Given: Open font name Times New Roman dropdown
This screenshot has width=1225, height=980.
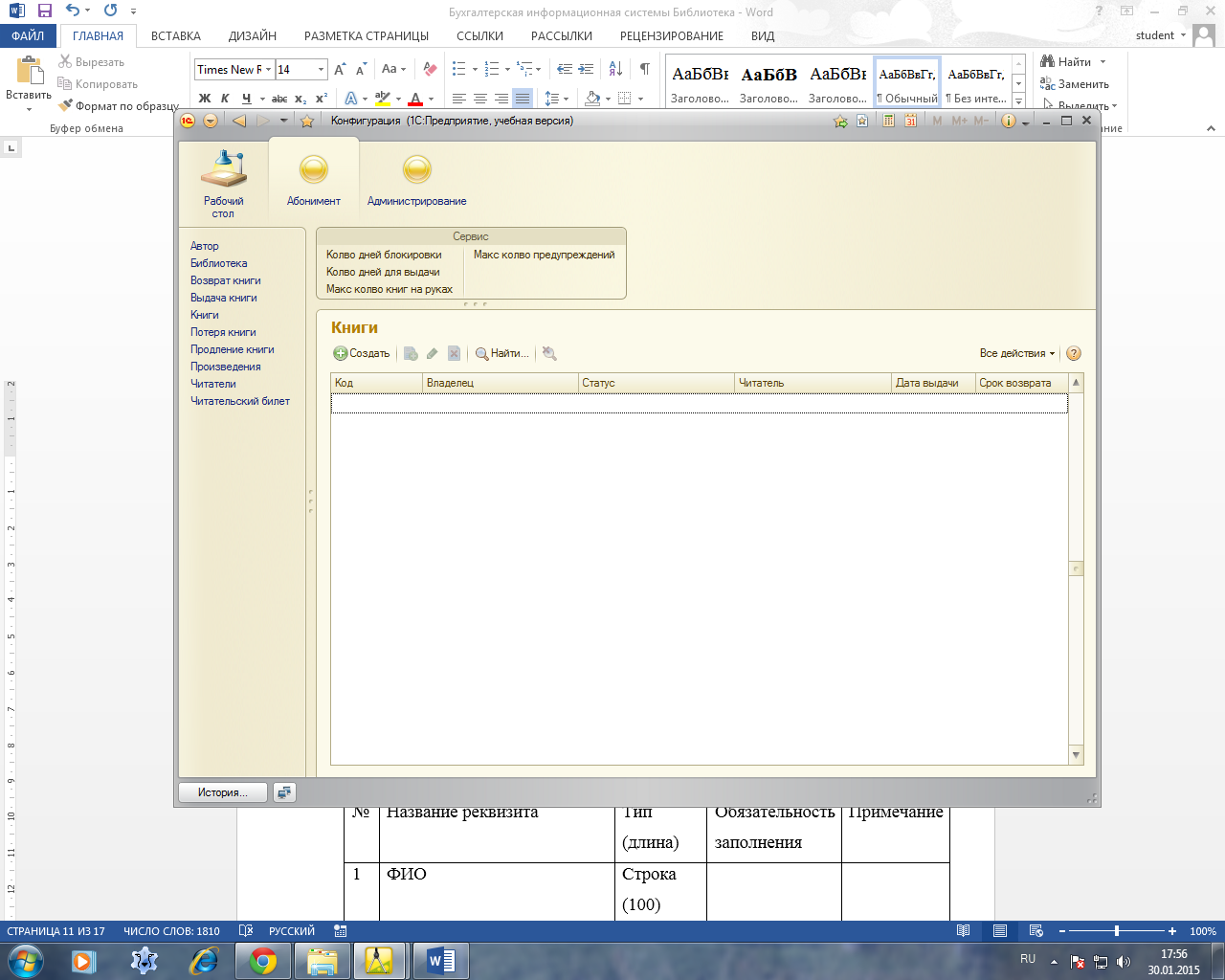Looking at the screenshot, I should 269,69.
